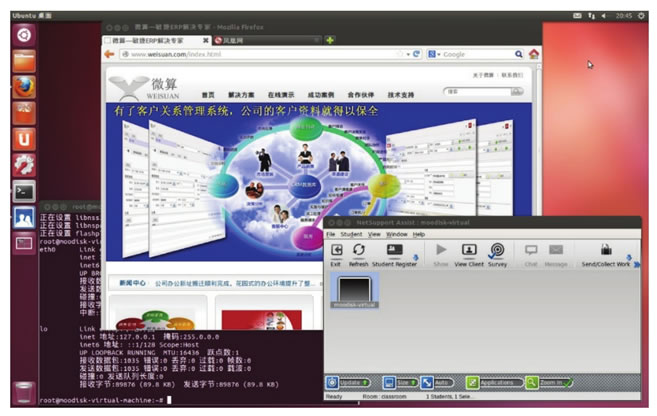
Task: Open System Settings from launcher
Action: tap(24, 165)
